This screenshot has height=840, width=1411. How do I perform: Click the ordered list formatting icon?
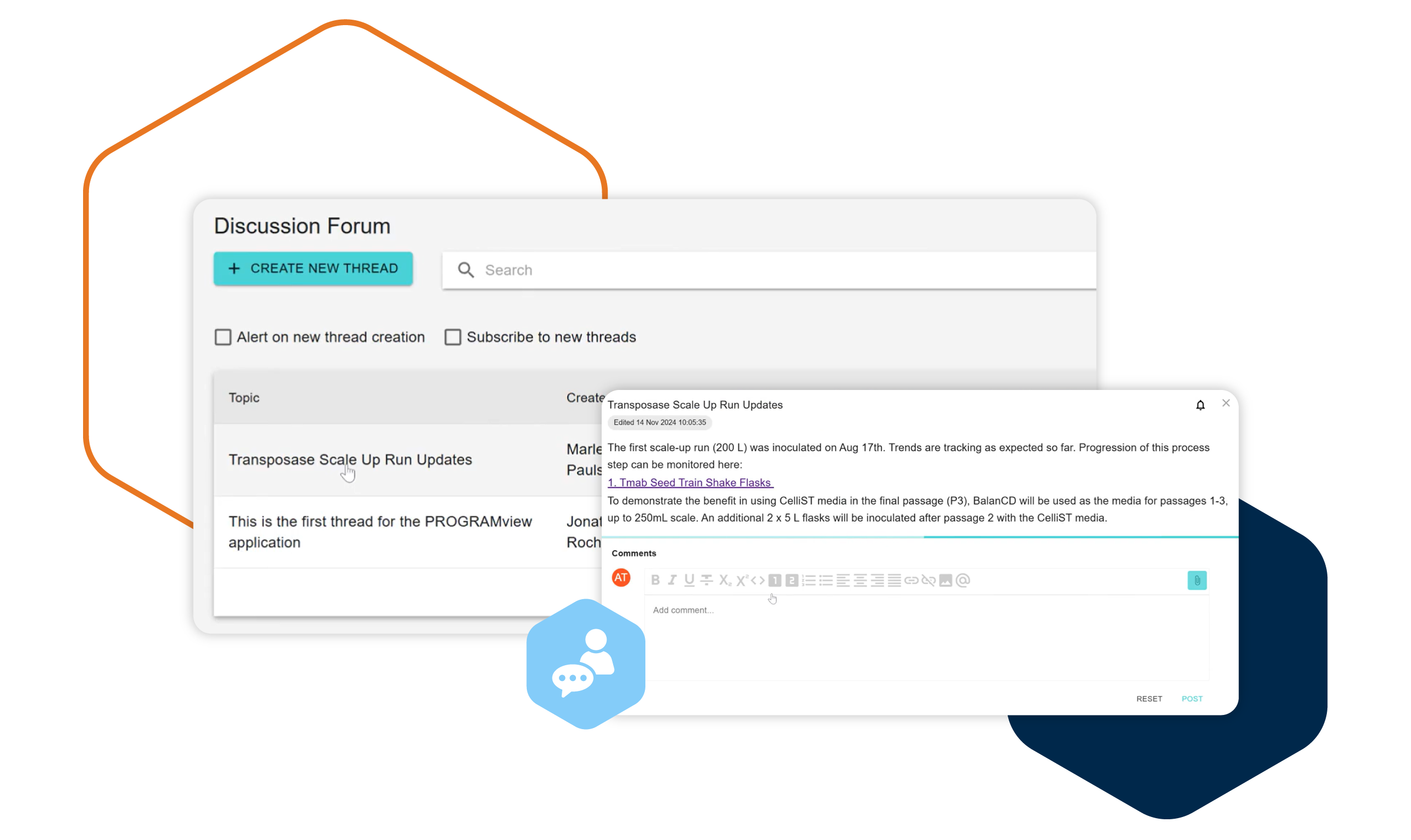808,580
